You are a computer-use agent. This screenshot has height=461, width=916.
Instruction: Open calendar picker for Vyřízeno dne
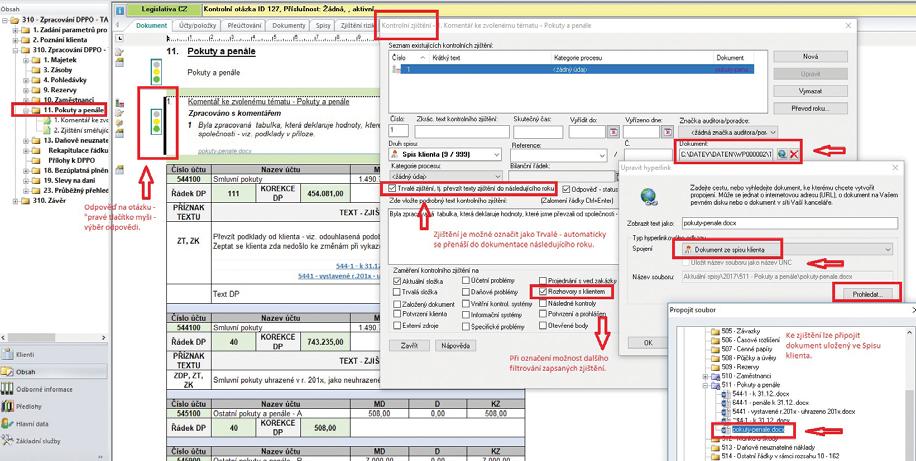point(668,132)
